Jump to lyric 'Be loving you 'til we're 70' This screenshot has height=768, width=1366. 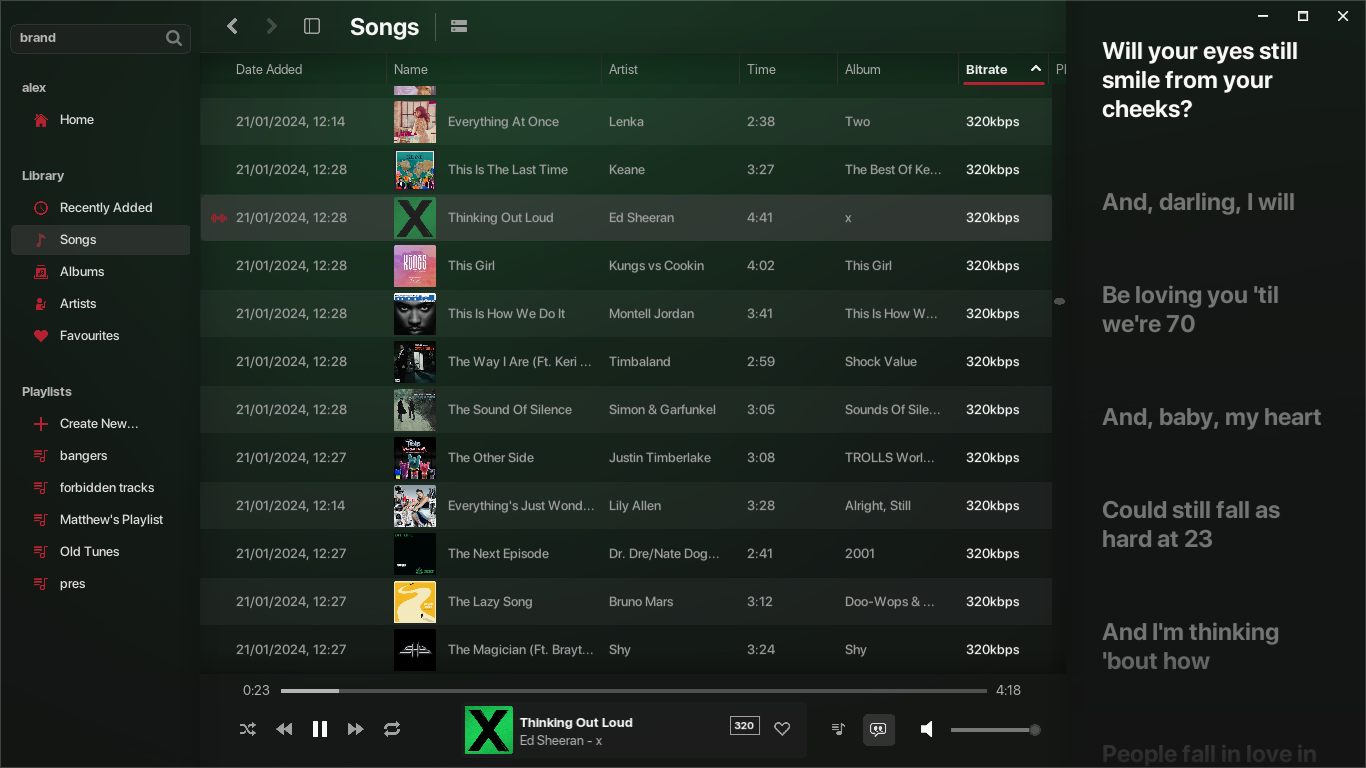click(x=1190, y=310)
